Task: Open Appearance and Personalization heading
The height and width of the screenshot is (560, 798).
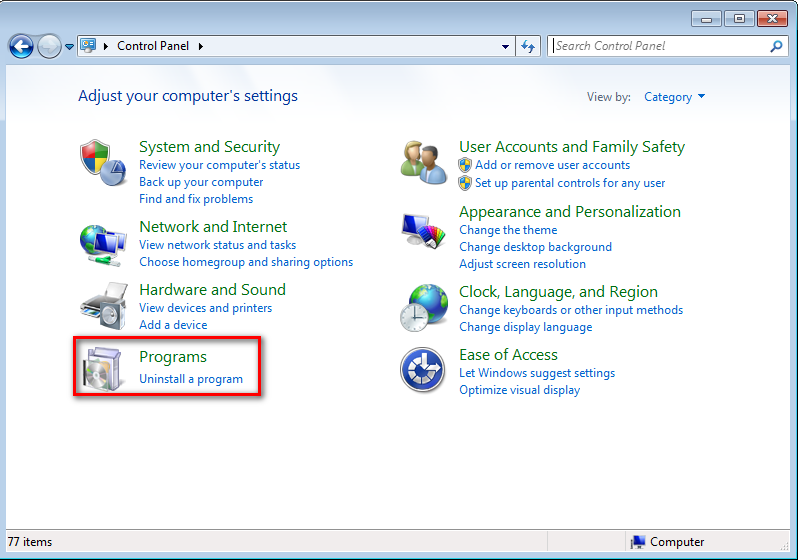Action: pos(569,212)
